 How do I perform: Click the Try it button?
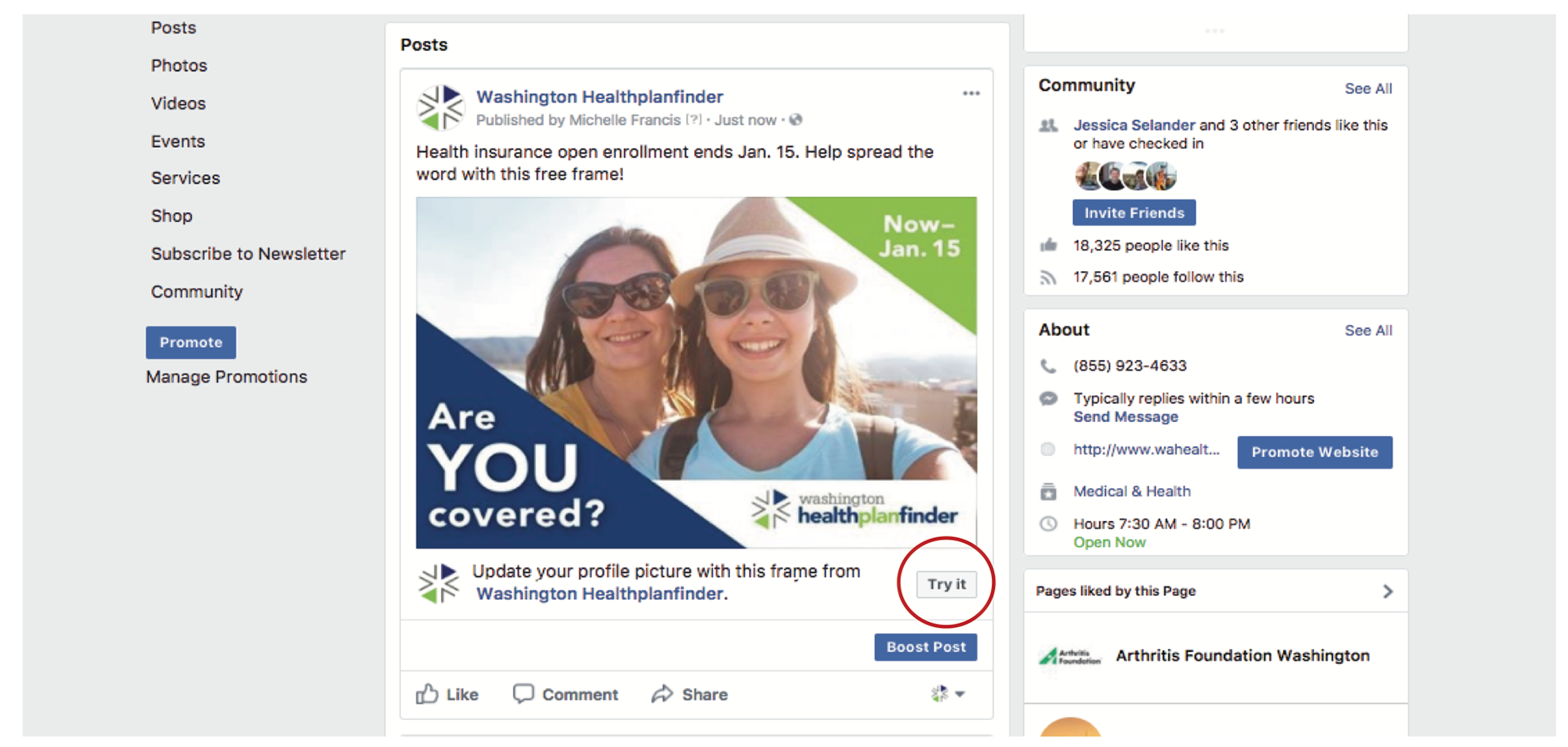point(947,585)
